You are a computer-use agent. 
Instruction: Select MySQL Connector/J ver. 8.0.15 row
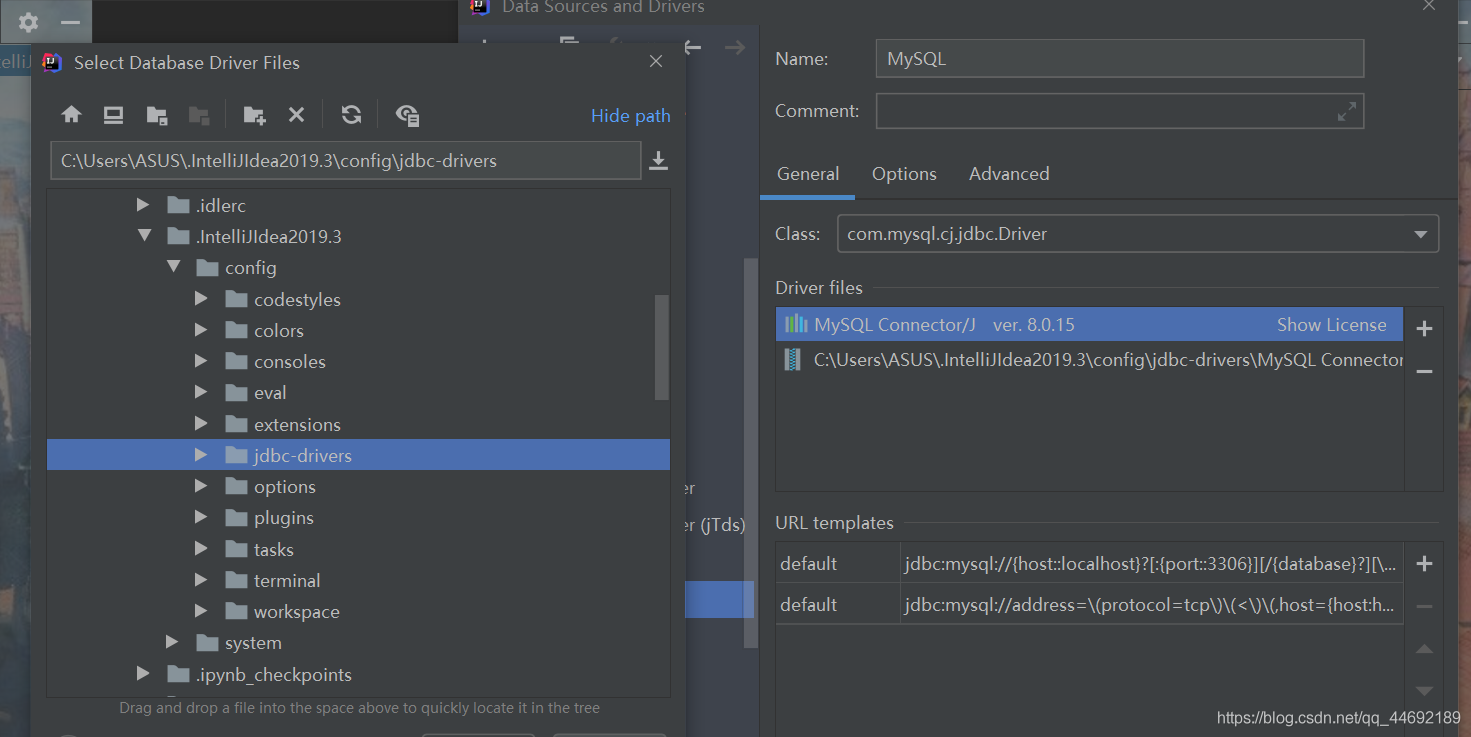1089,325
